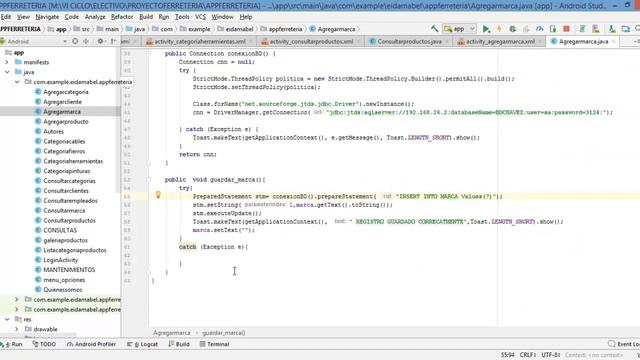Select Agregarproducto class in project tree
Image resolution: width=640 pixels, height=360 pixels.
[66, 122]
